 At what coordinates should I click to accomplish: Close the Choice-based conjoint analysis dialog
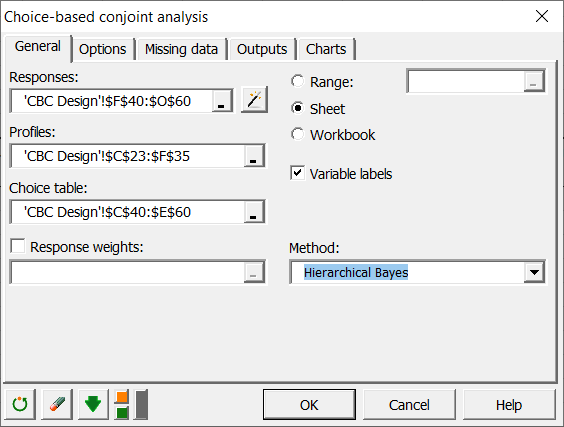pyautogui.click(x=542, y=16)
